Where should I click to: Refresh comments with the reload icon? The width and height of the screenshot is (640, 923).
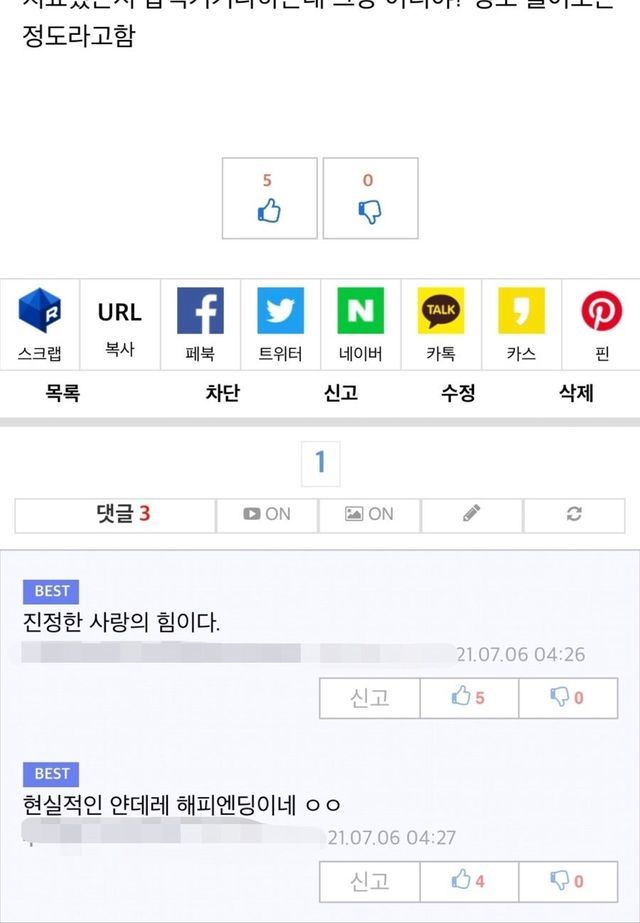pos(574,516)
